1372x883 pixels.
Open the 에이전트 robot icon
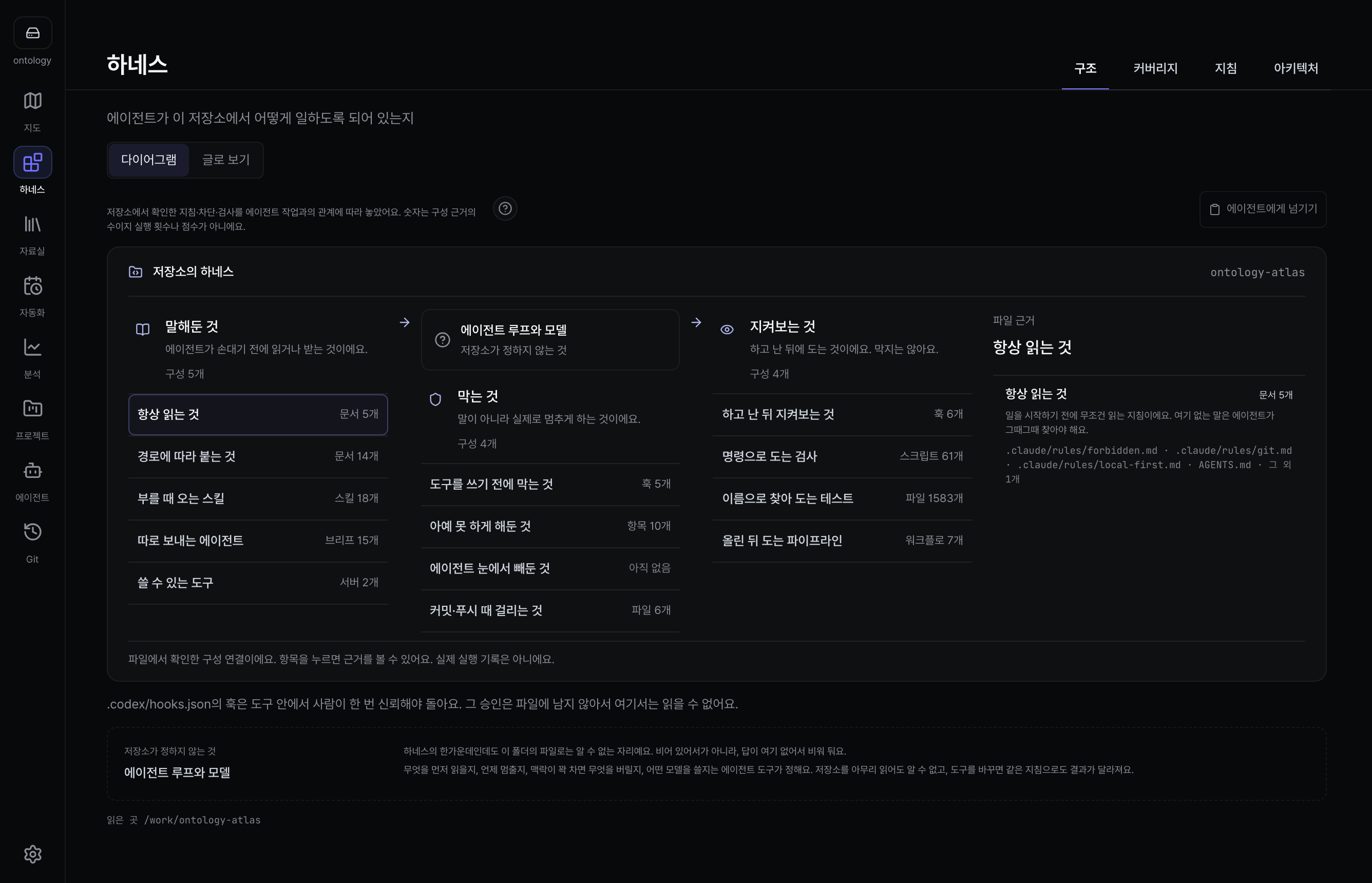[33, 471]
